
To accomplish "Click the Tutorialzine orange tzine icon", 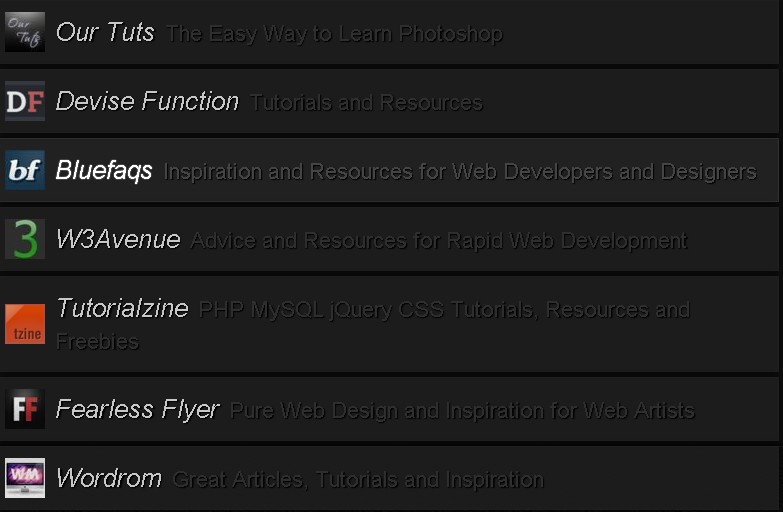I will [24, 324].
